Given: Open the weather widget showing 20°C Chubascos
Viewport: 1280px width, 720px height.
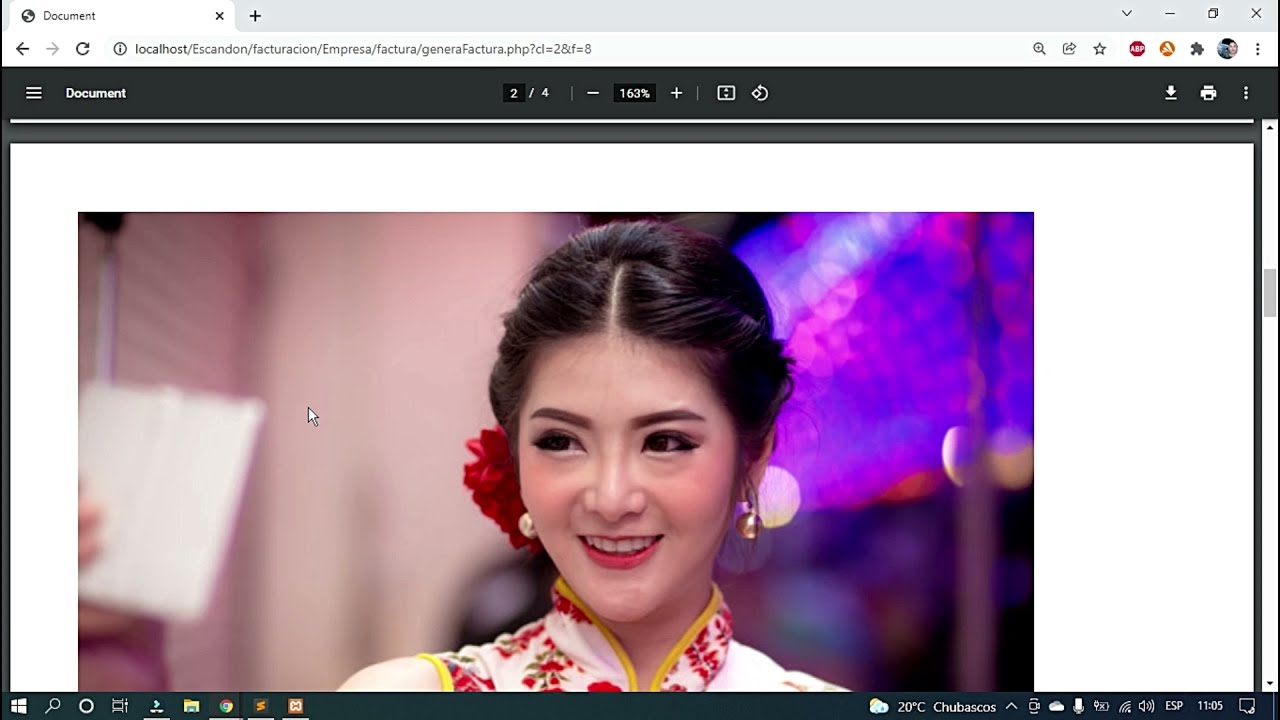Looking at the screenshot, I should pyautogui.click(x=932, y=706).
